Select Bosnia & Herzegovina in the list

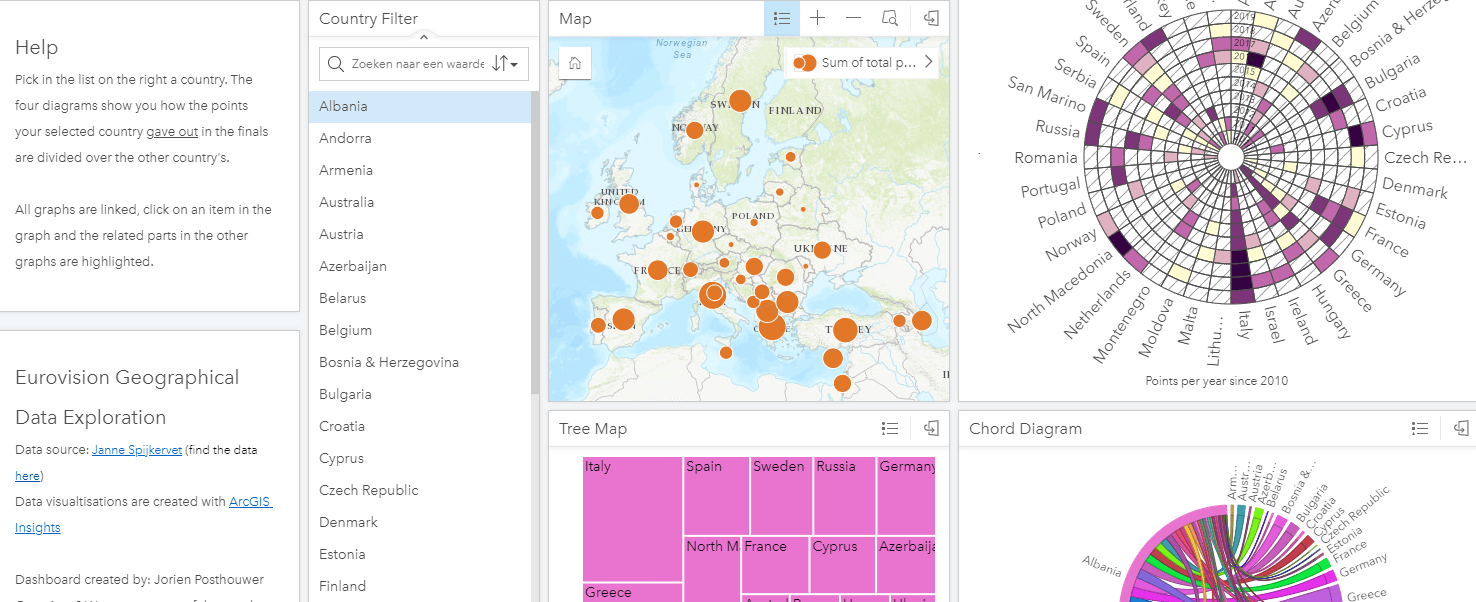coord(420,362)
